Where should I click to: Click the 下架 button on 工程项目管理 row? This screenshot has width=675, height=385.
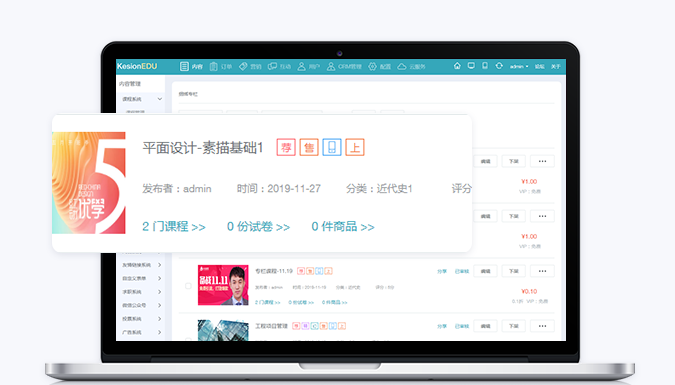(514, 326)
